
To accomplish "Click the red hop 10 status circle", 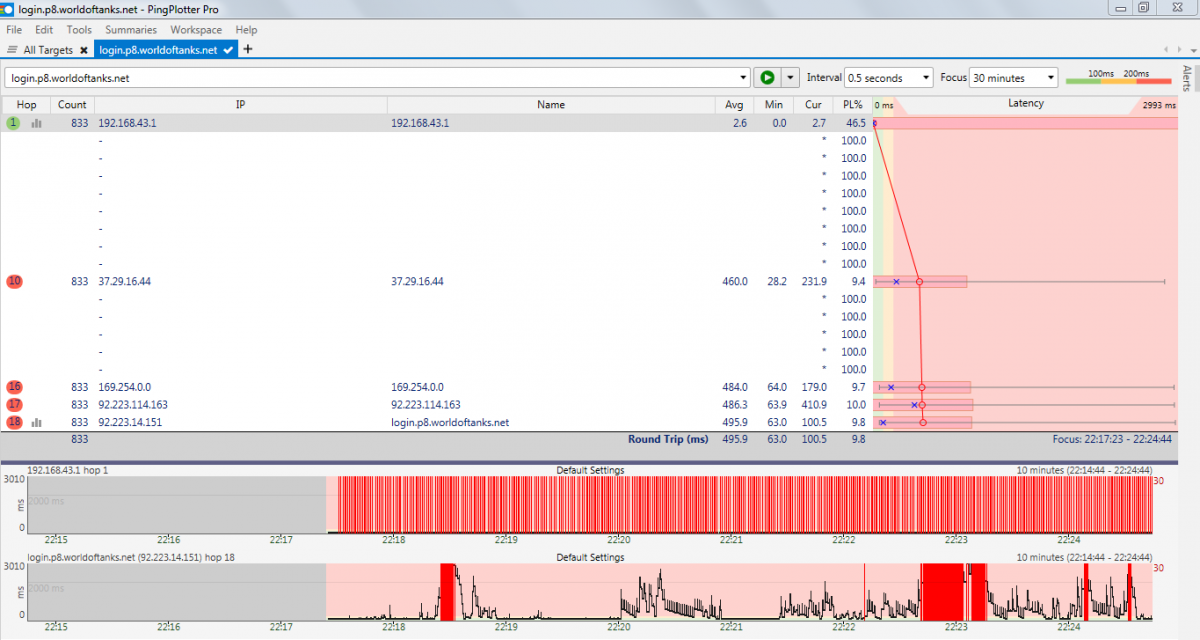I will pos(14,282).
